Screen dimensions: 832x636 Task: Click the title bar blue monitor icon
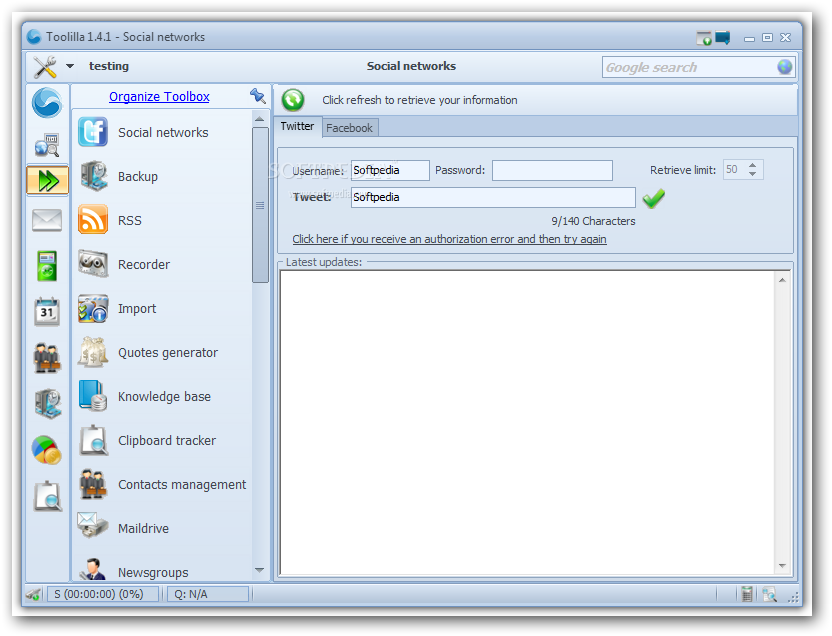(x=723, y=38)
